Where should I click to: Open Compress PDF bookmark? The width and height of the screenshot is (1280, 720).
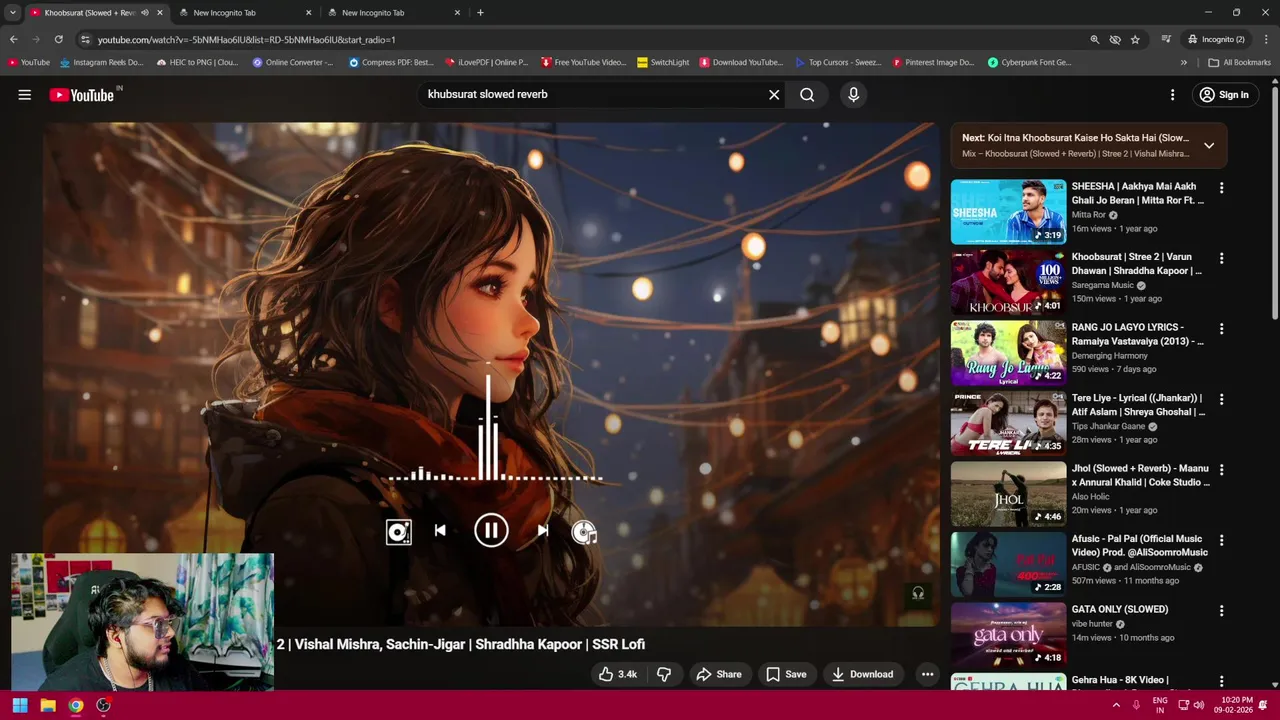[x=391, y=62]
